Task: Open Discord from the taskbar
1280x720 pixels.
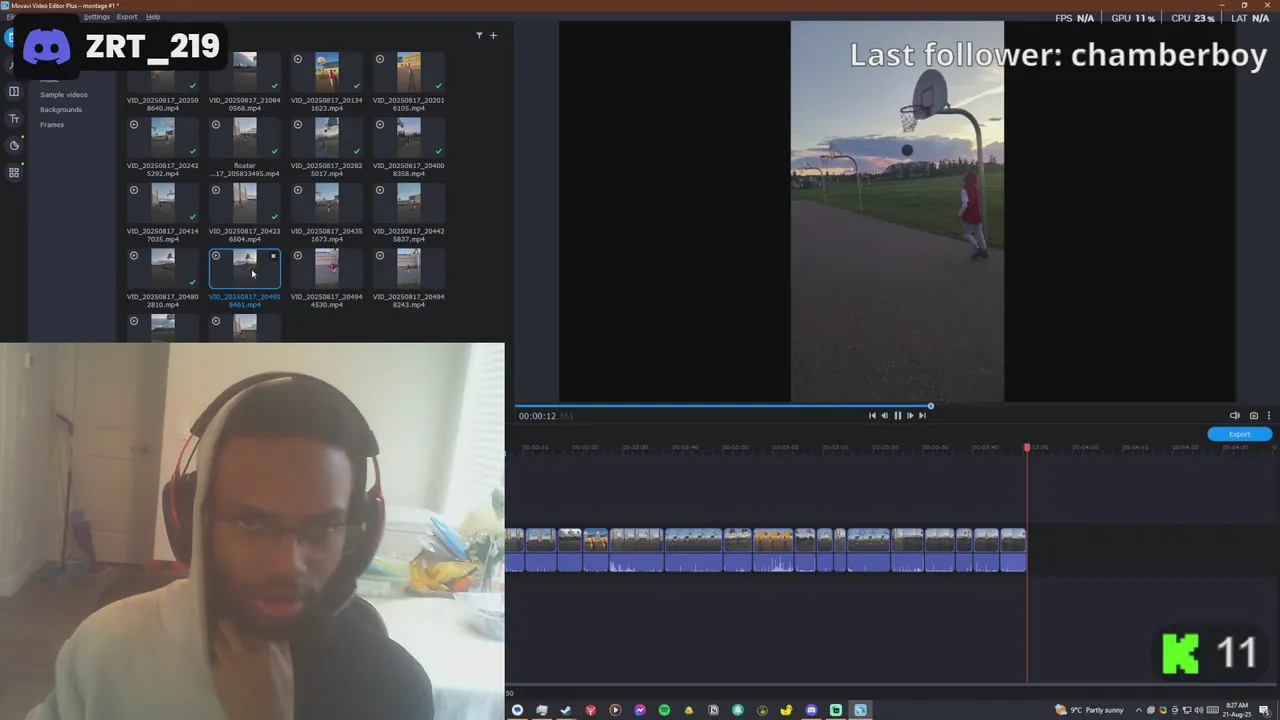Action: pos(811,710)
